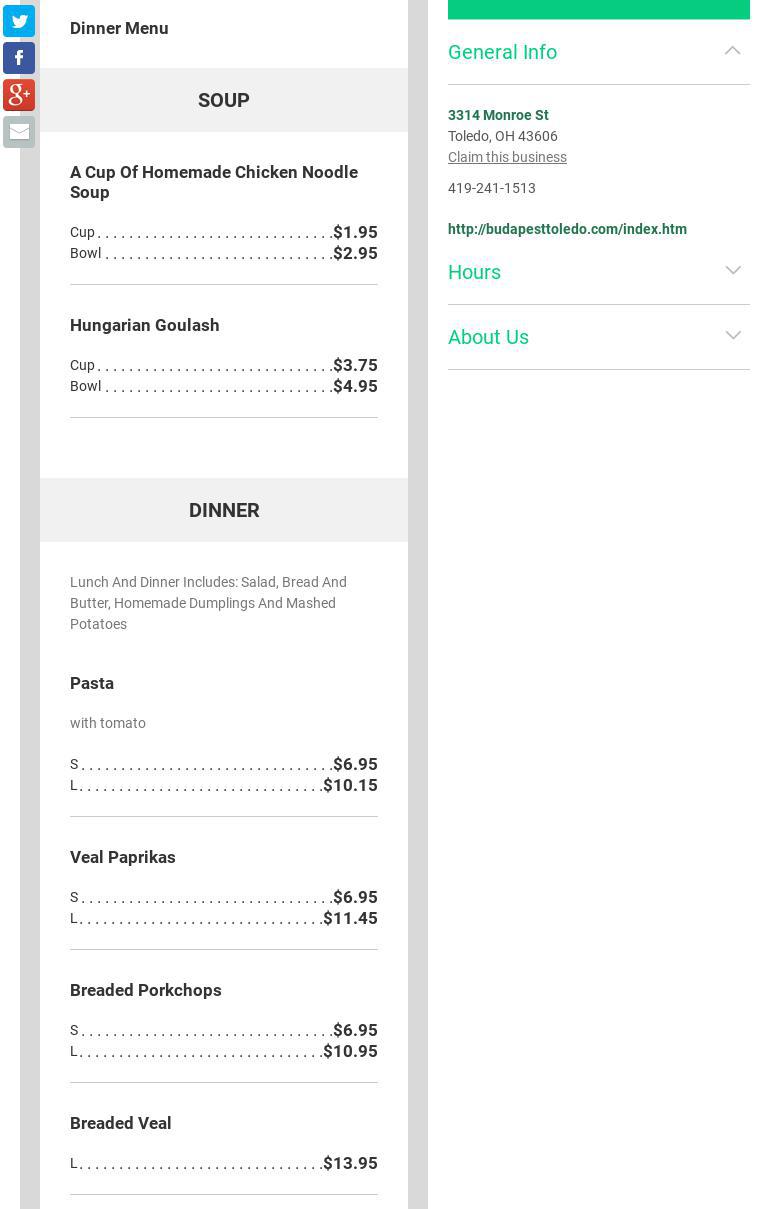Select the Hungarian Goulash menu item
Screen dimensions: 770x1209
pyautogui.click(x=145, y=325)
